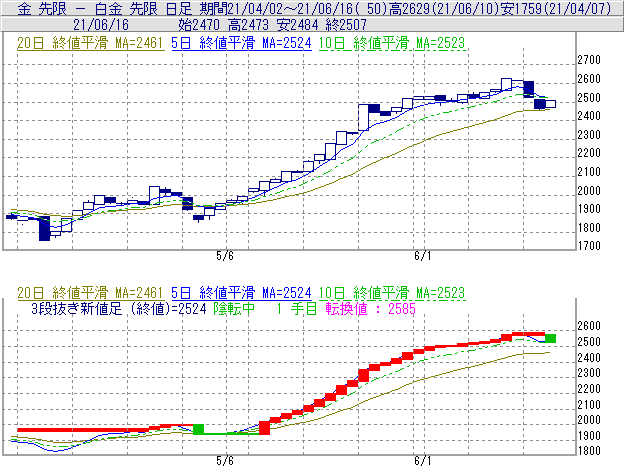Click the large dark candlestick near 1800 in April
624x473 pixels.
click(45, 228)
